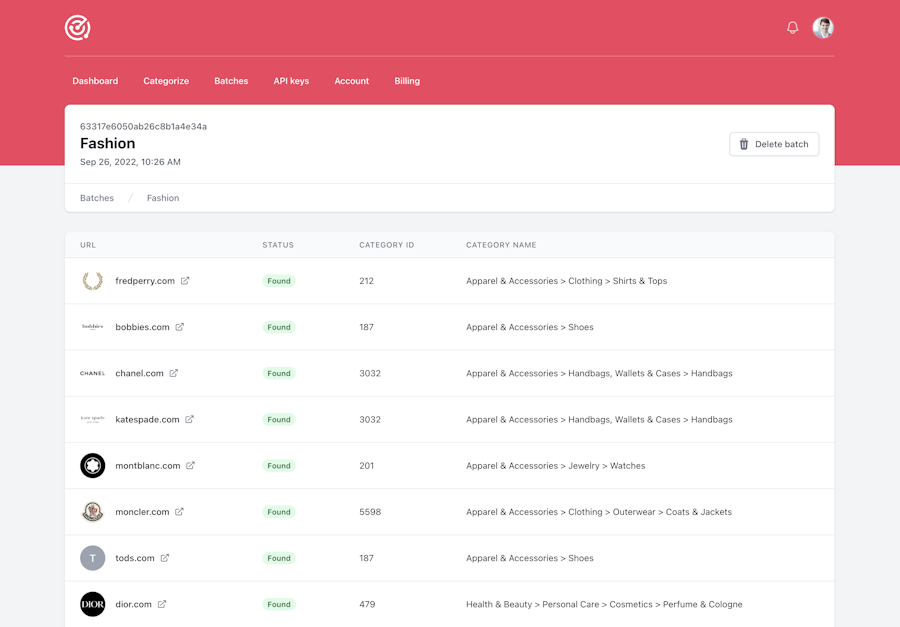The height and width of the screenshot is (627, 900).
Task: Open montblanc.com external link icon
Action: 191,466
